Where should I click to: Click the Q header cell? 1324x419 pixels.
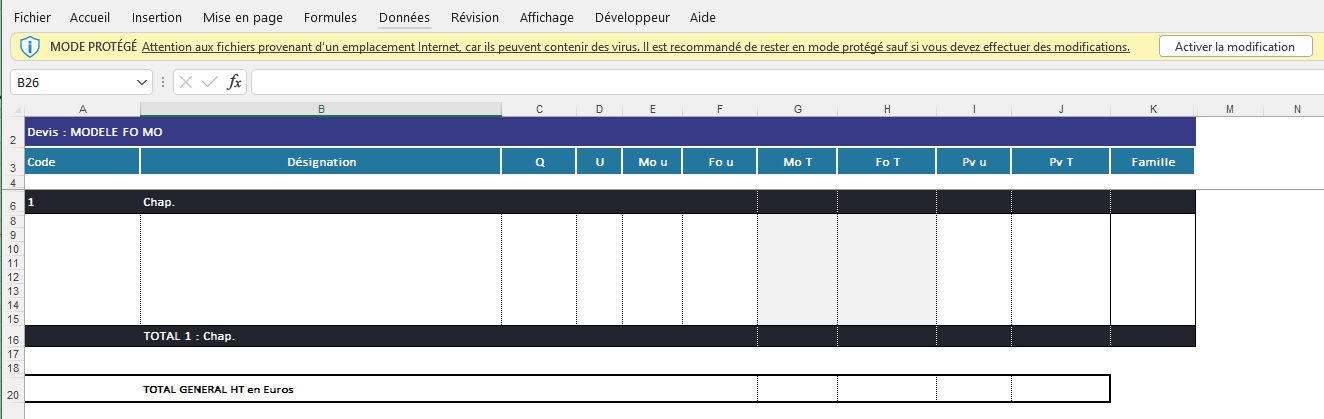539,162
